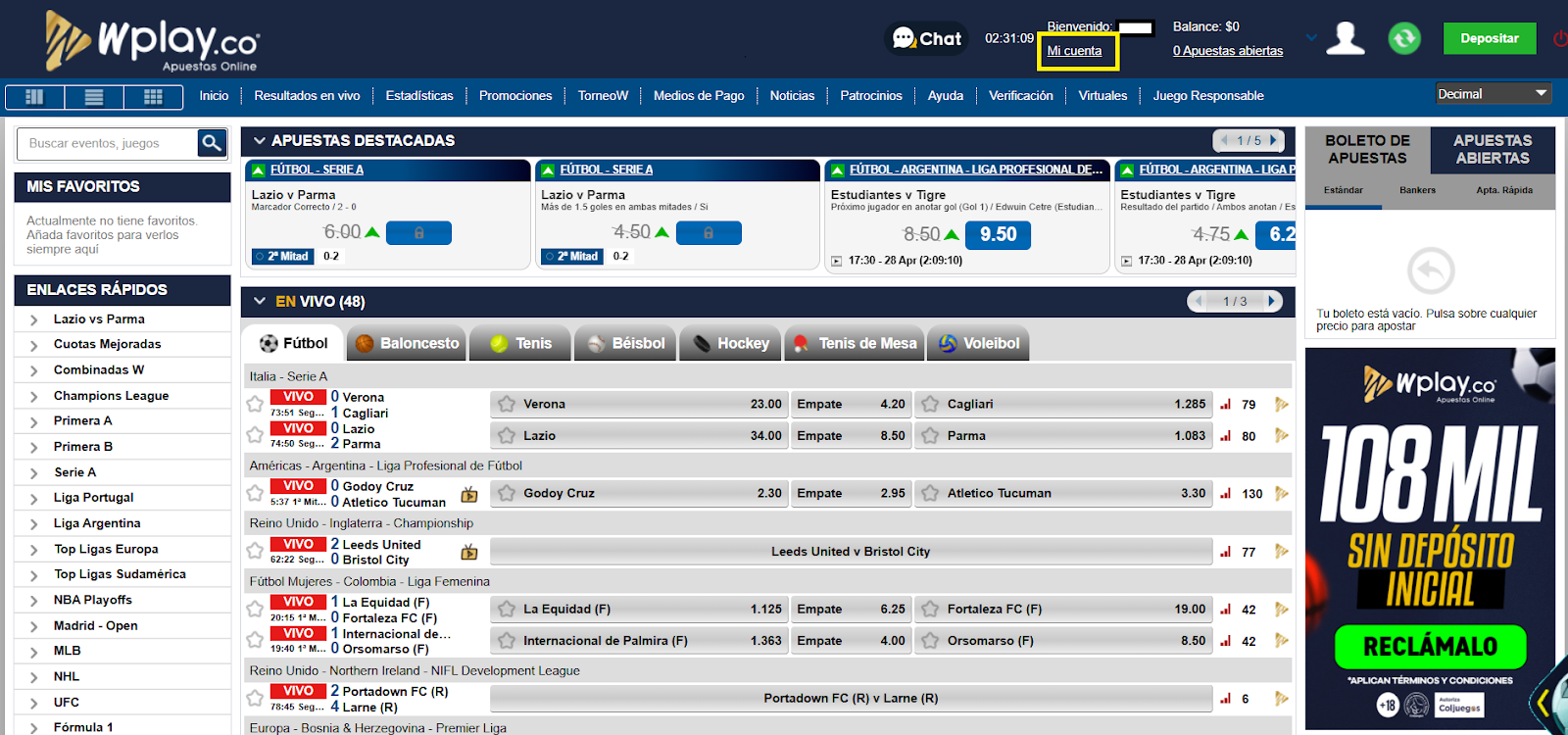Favorite the Verona v Cagliari match star
This screenshot has height=735, width=1568.
tap(255, 403)
